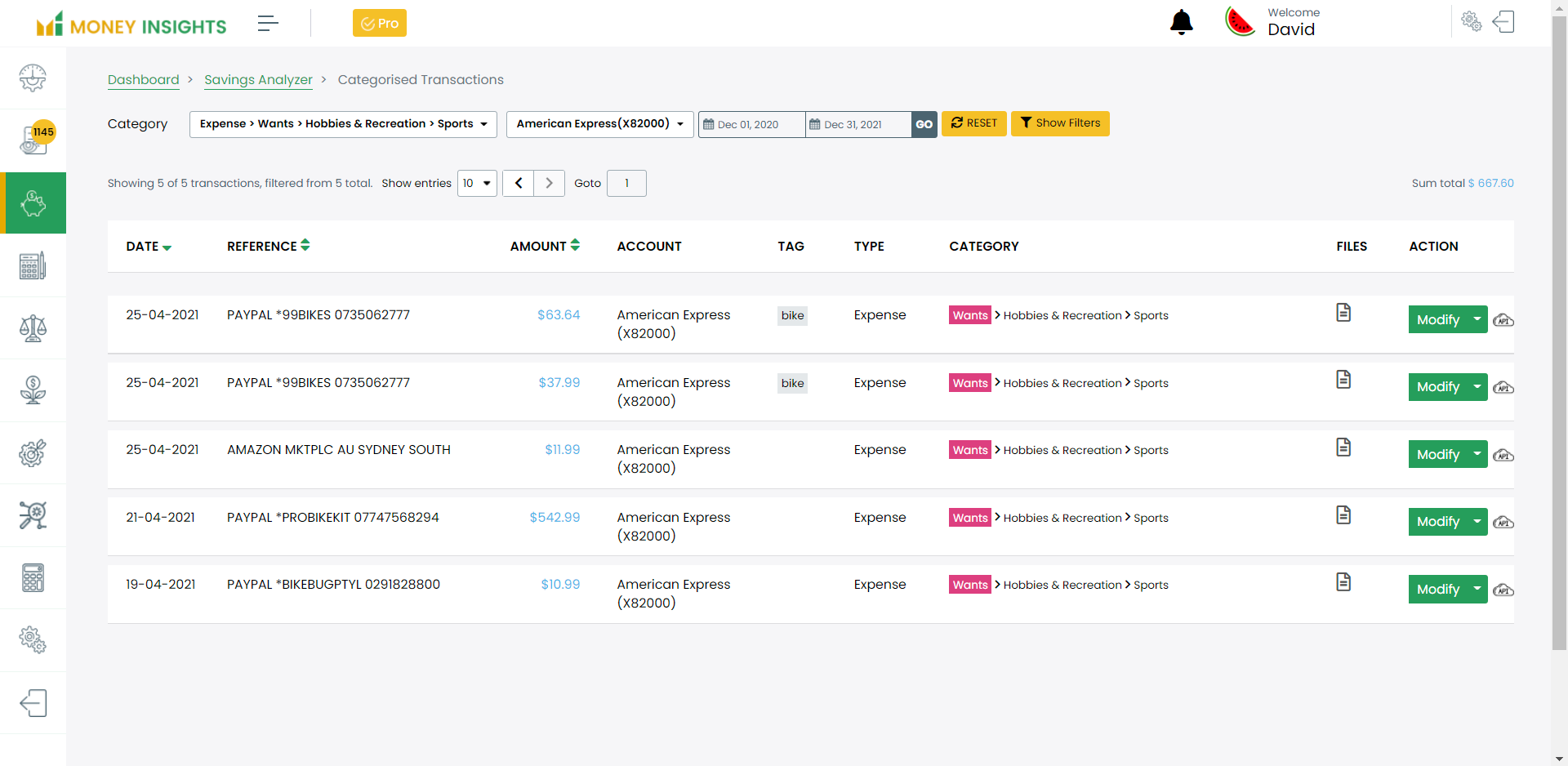Click the Show Filters button
Image resolution: width=1568 pixels, height=766 pixels.
1059,123
